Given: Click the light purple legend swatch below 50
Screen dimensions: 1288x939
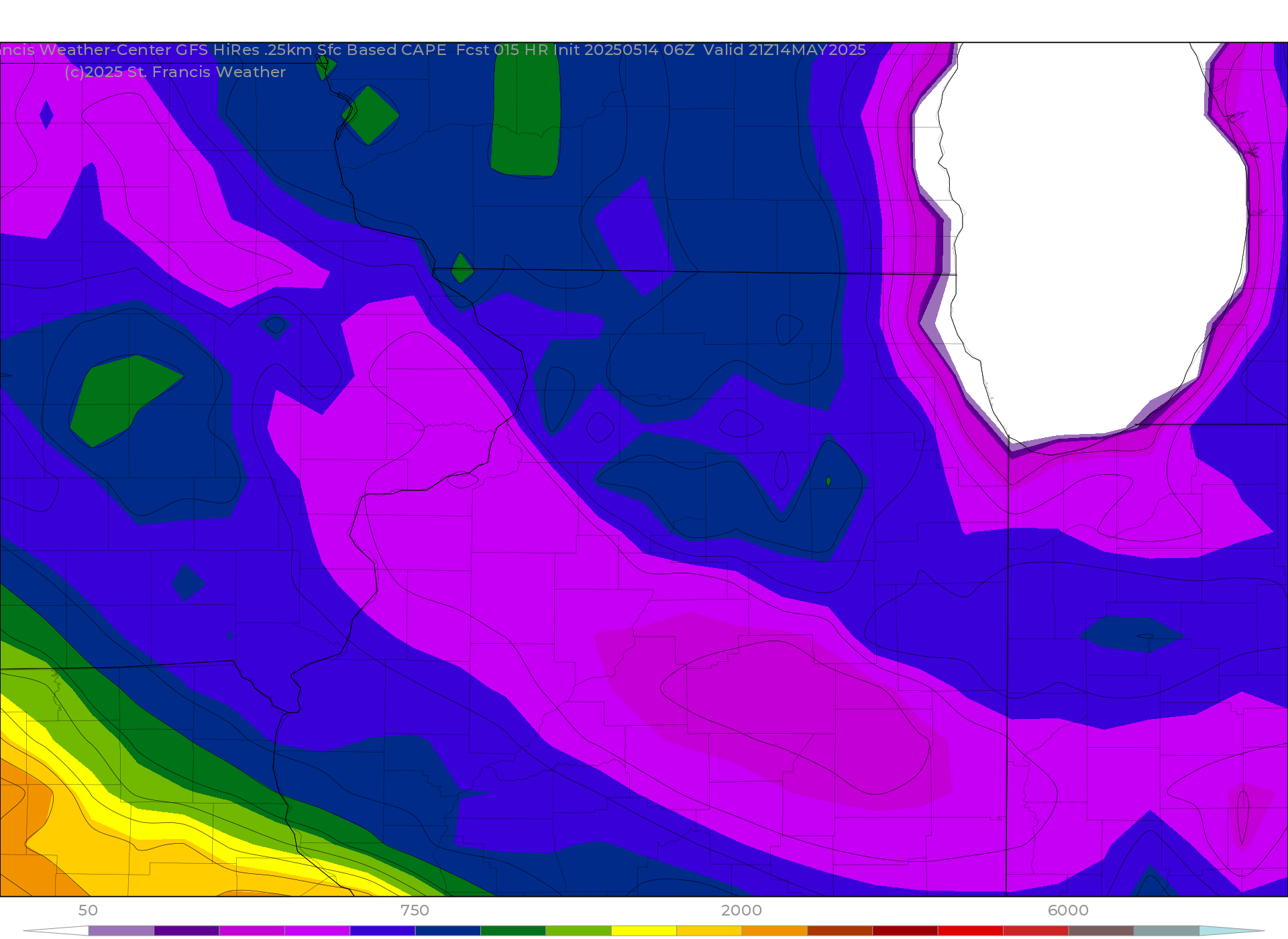Looking at the screenshot, I should 121,931.
